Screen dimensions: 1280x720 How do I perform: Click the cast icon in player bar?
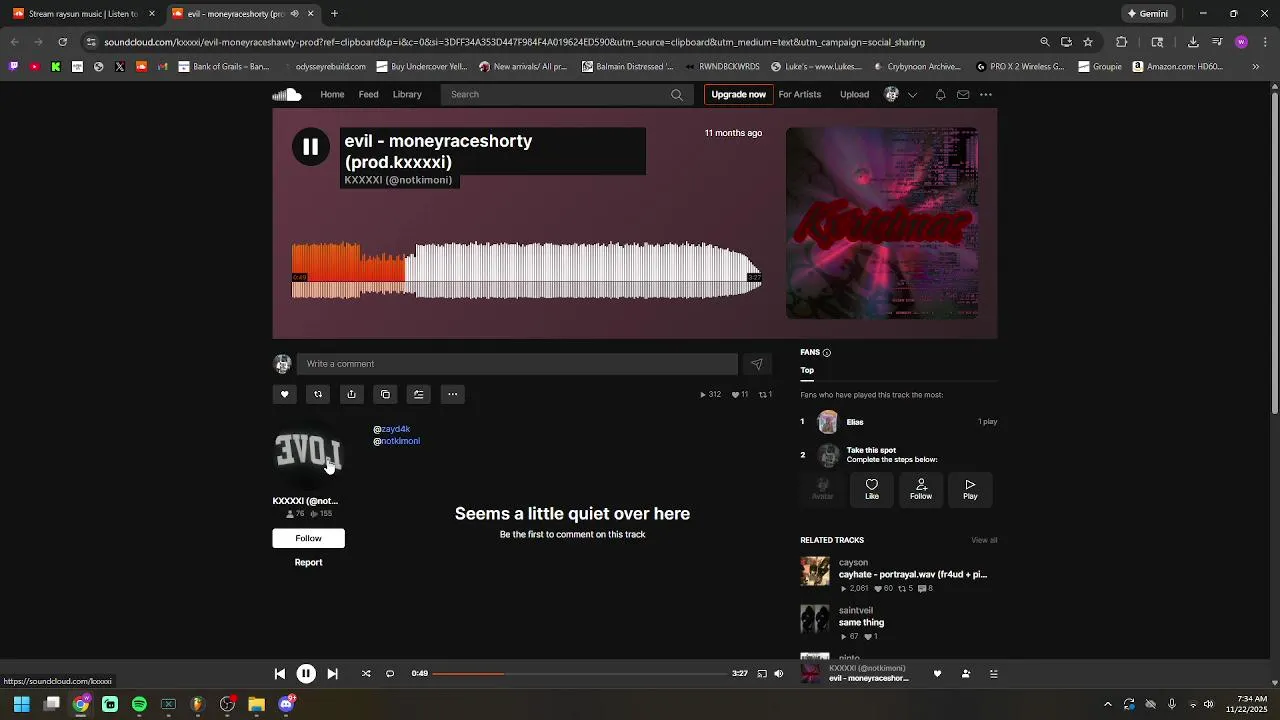(762, 674)
